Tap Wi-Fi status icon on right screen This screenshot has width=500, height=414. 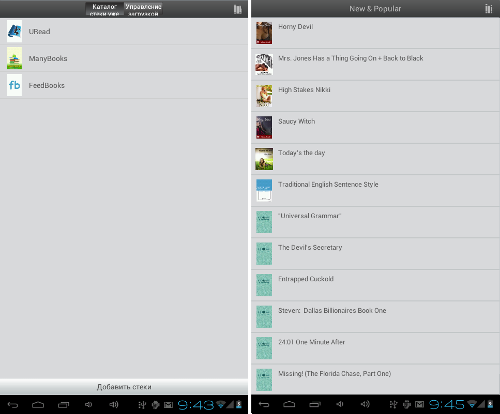click(472, 404)
